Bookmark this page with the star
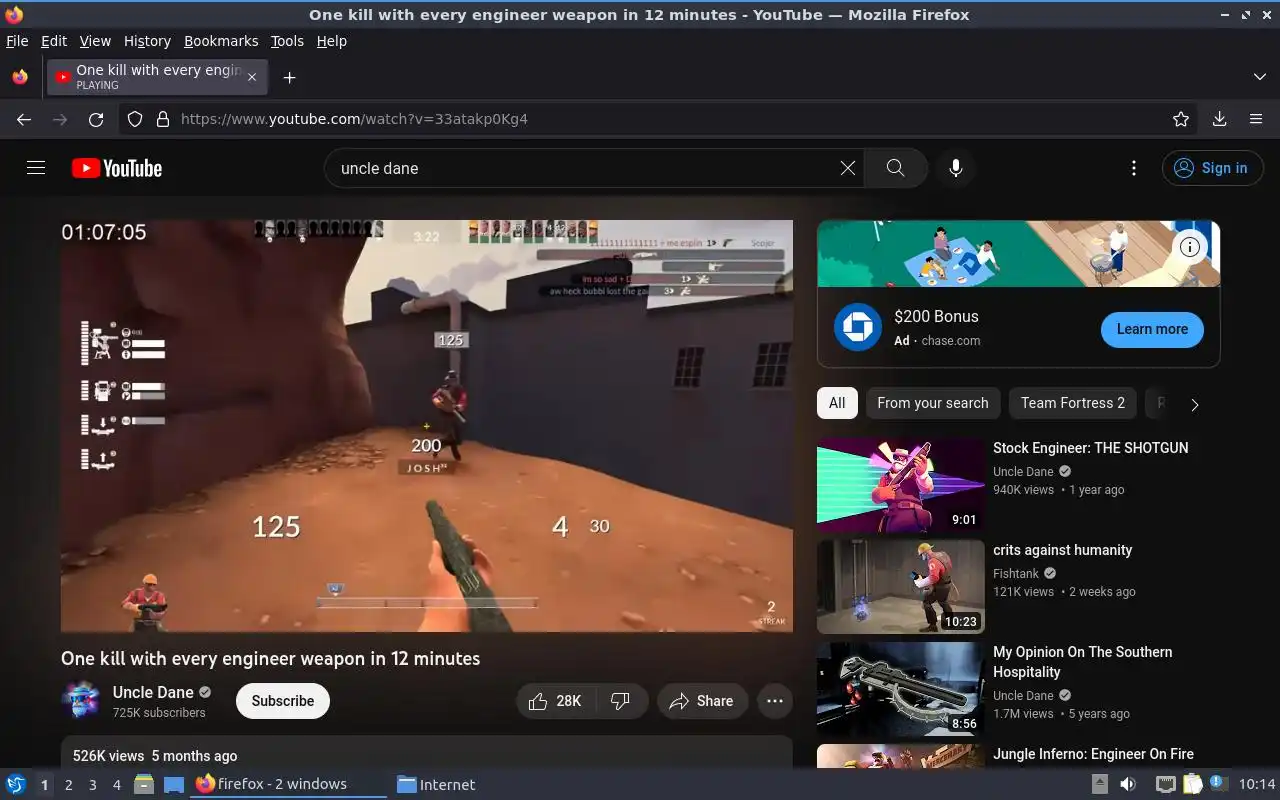Viewport: 1280px width, 800px height. pyautogui.click(x=1181, y=119)
